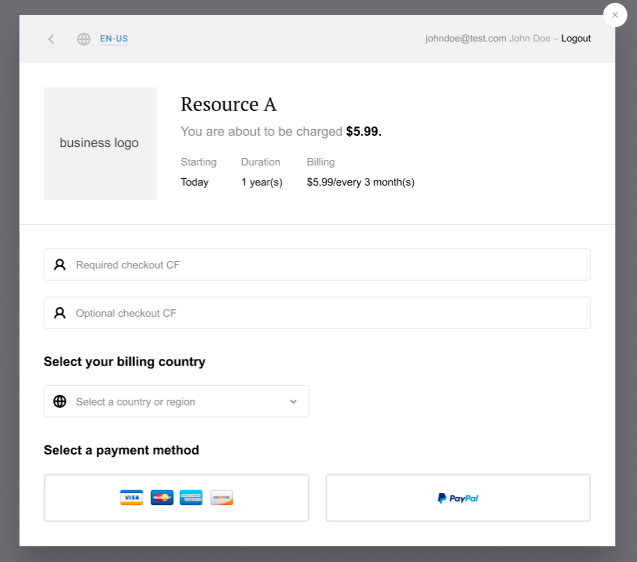Click the Logout link
Viewport: 637px width, 562px height.
point(576,39)
